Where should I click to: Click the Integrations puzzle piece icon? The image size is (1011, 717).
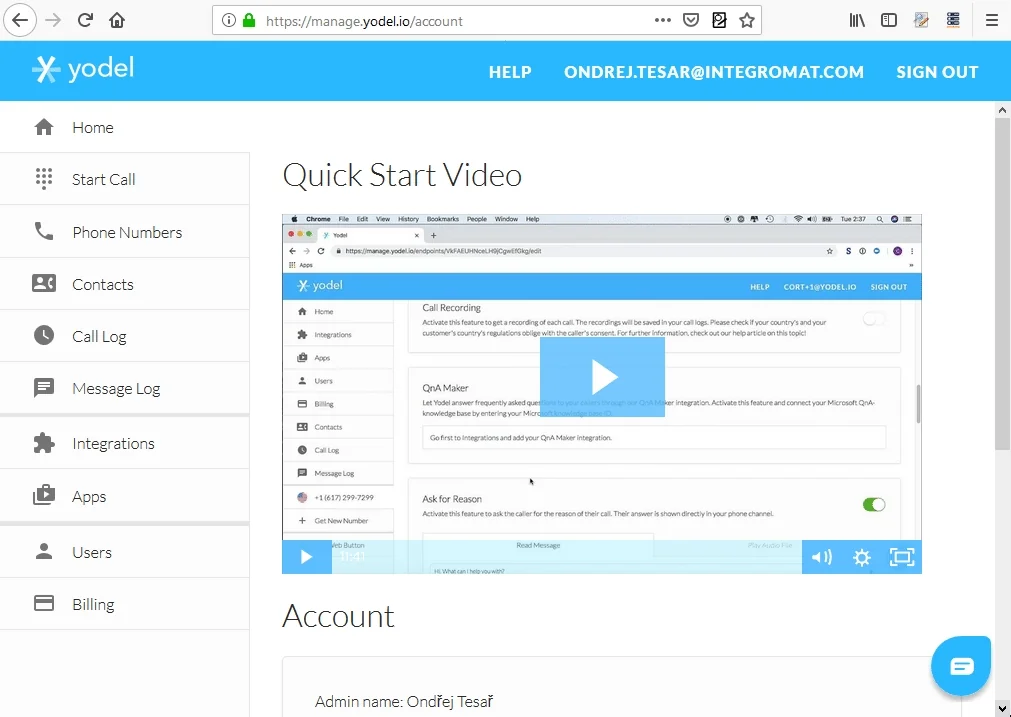coord(44,443)
